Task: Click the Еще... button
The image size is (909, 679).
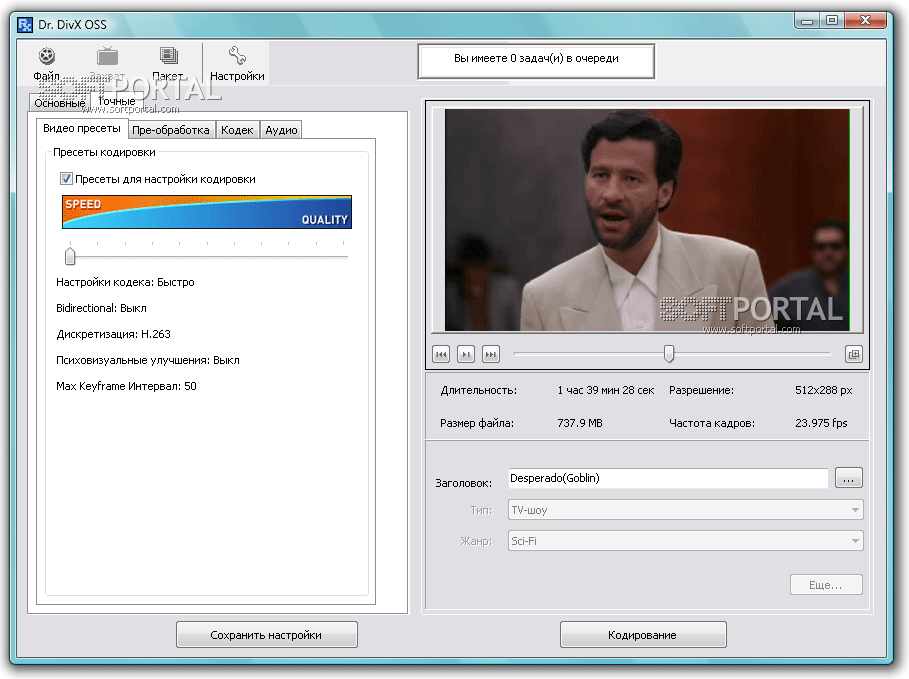Action: pos(826,585)
